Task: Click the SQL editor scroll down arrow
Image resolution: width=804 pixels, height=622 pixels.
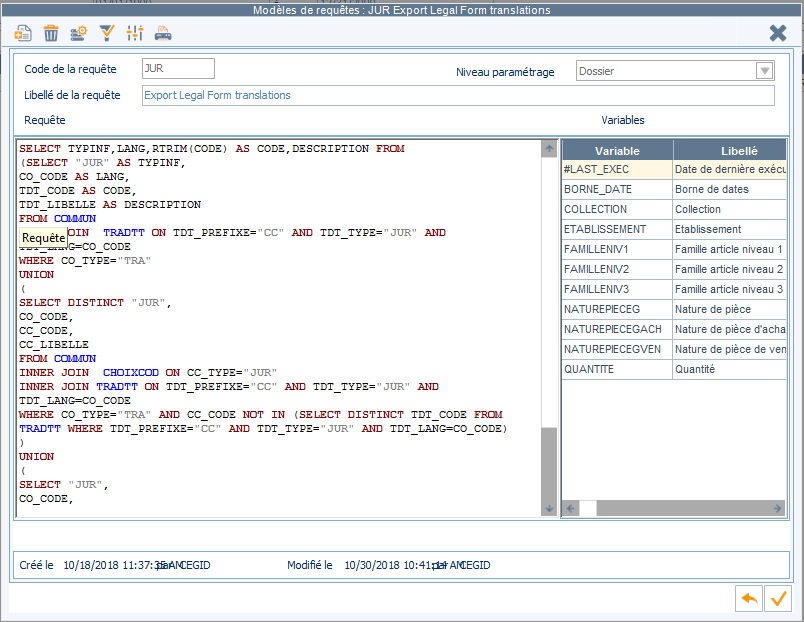Action: pos(549,509)
